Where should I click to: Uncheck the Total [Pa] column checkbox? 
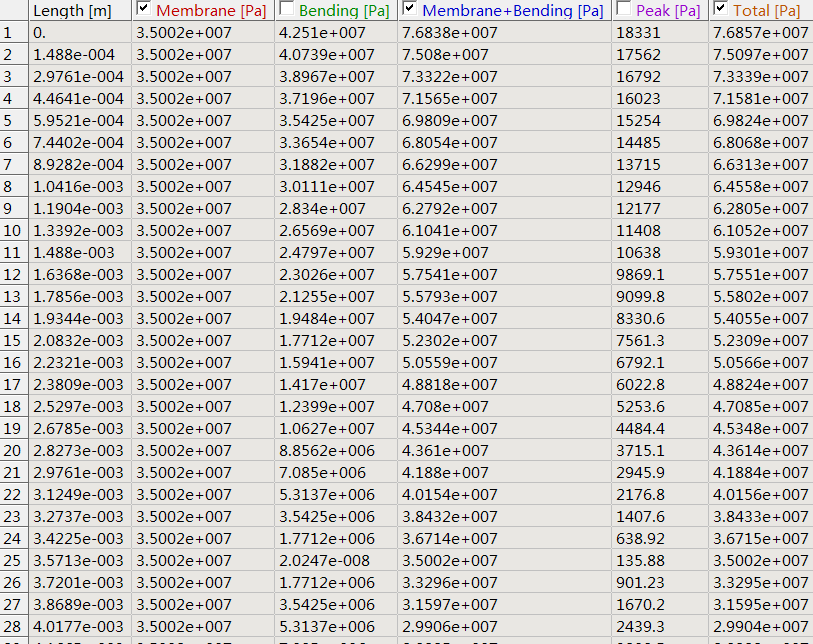point(721,10)
